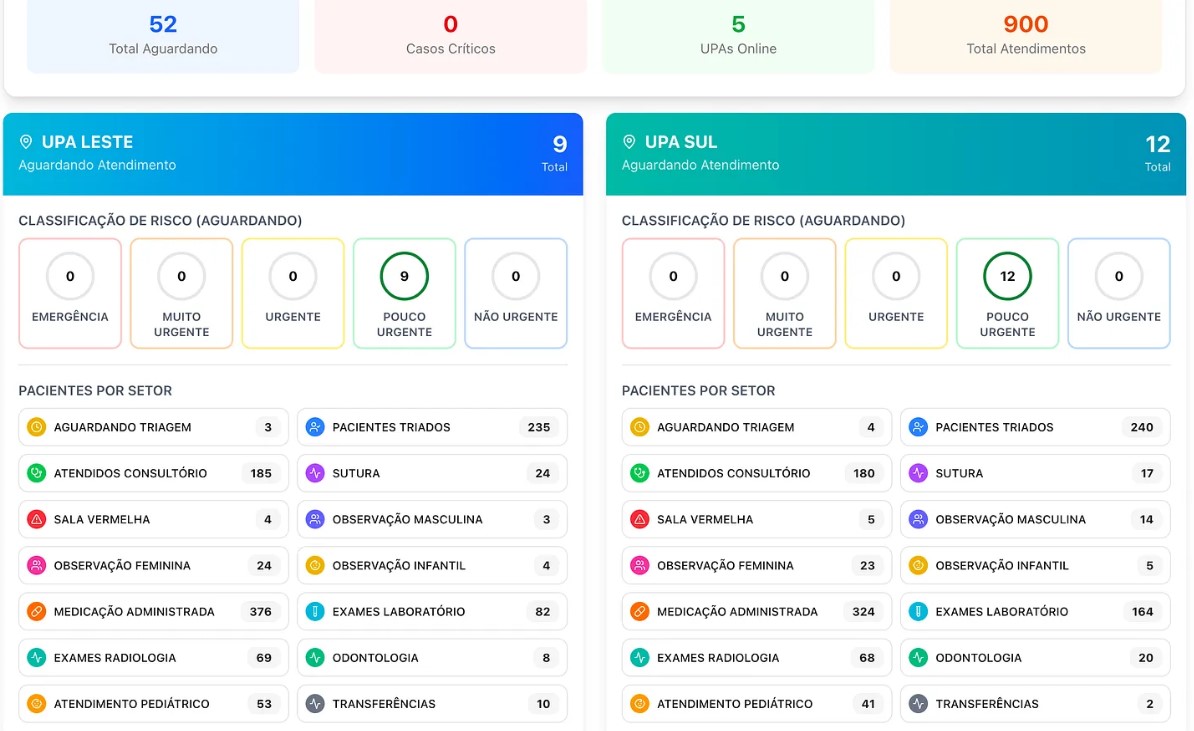Open the Observação Infantil row in UPA LESTE
This screenshot has height=731, width=1194.
432,565
